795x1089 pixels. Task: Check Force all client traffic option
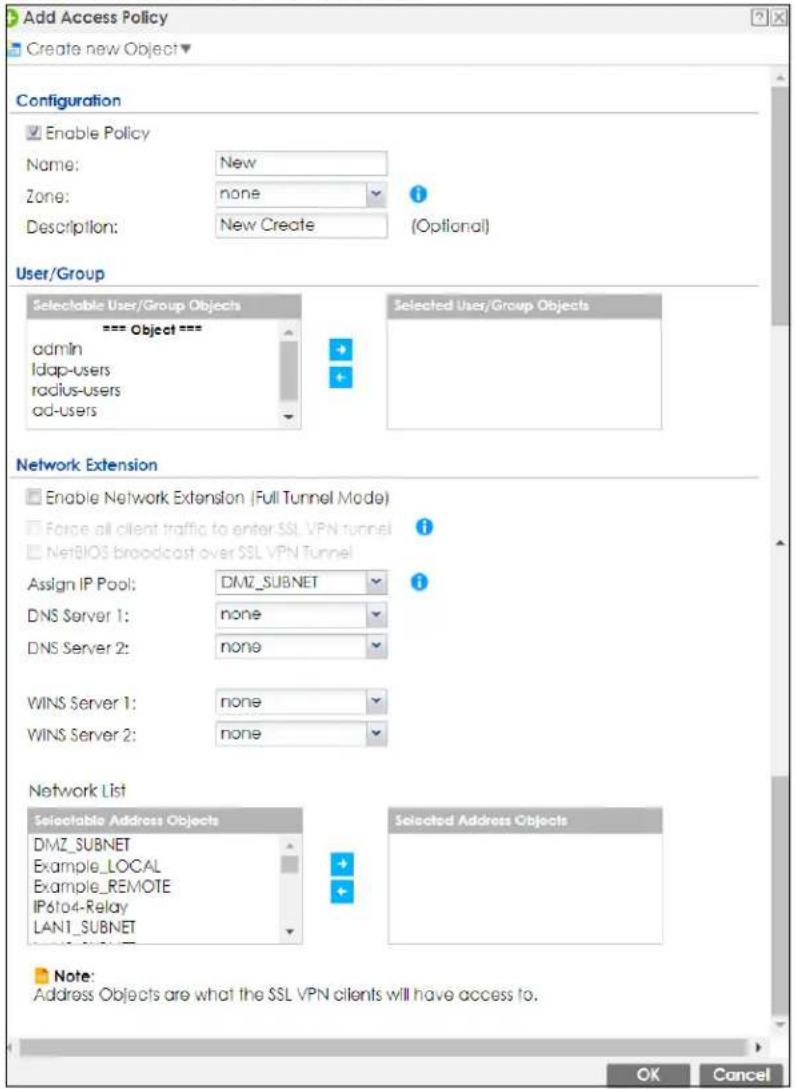(x=34, y=529)
